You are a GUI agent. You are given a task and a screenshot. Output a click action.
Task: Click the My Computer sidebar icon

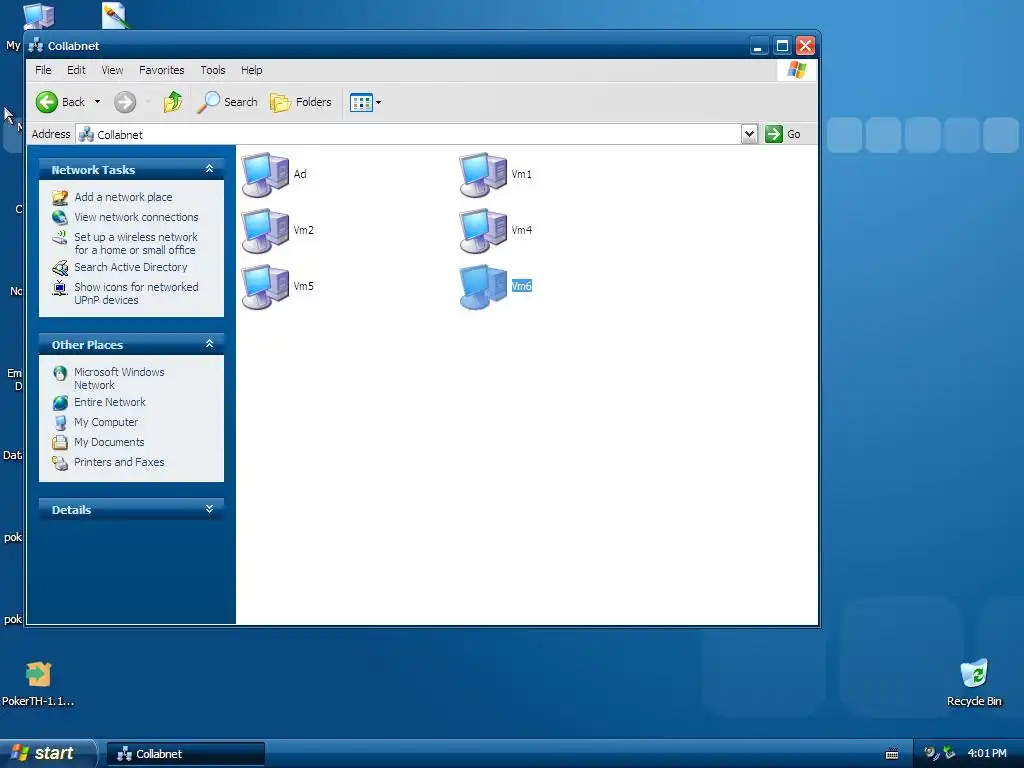point(60,423)
